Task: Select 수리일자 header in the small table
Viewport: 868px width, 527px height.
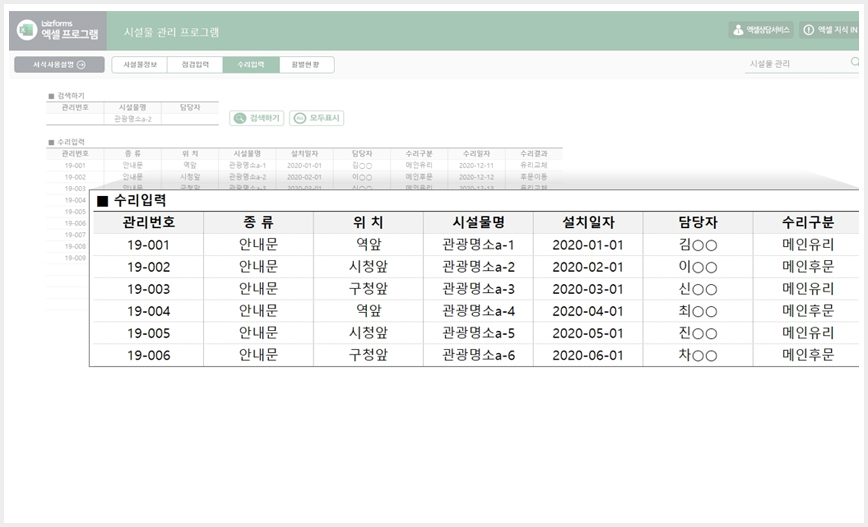Action: [x=476, y=153]
